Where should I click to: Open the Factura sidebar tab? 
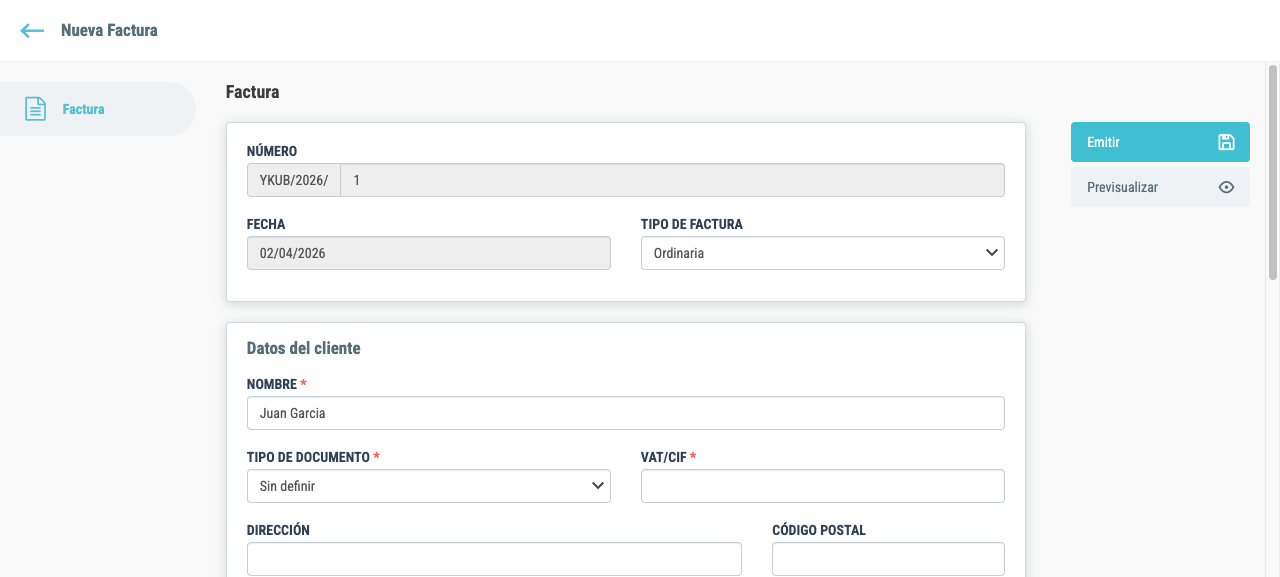[x=97, y=109]
